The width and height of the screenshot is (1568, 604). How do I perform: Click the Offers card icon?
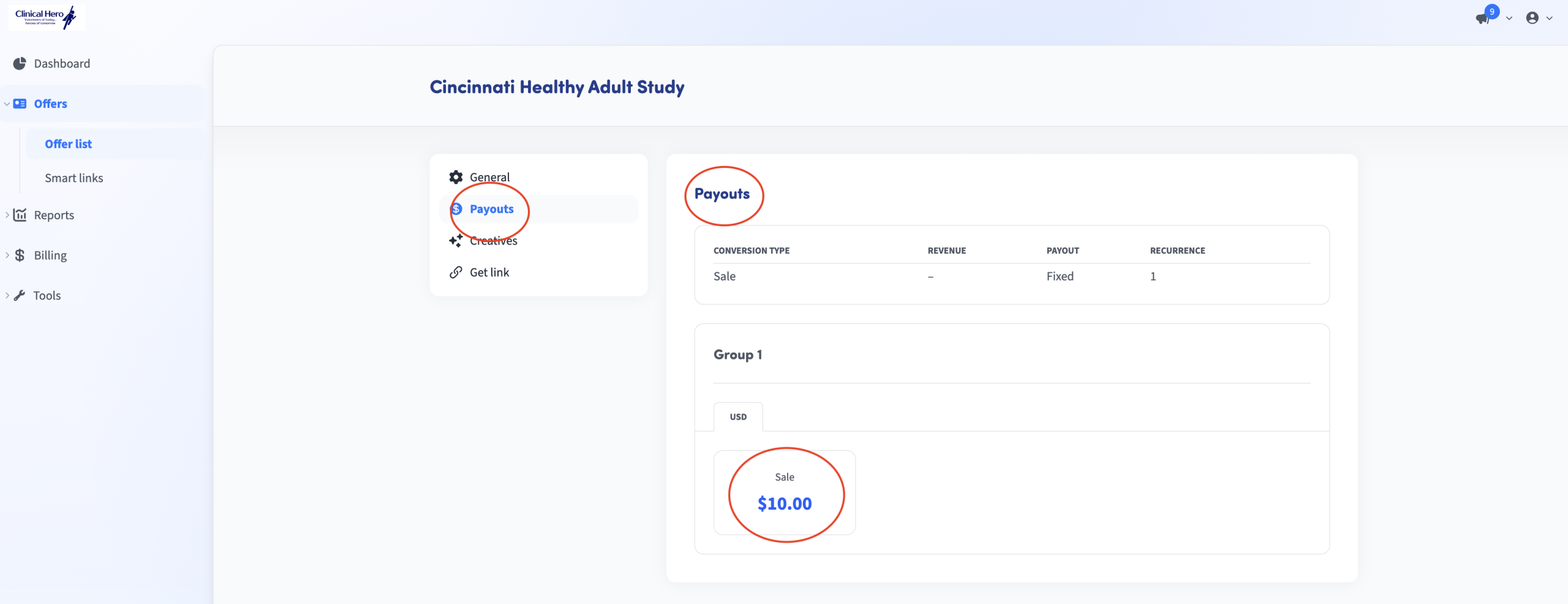(20, 104)
